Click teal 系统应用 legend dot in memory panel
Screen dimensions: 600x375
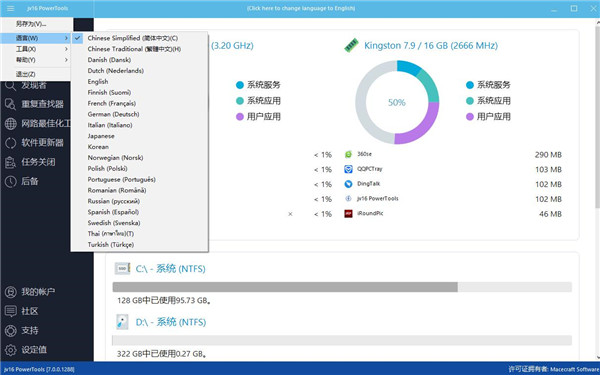[470, 101]
